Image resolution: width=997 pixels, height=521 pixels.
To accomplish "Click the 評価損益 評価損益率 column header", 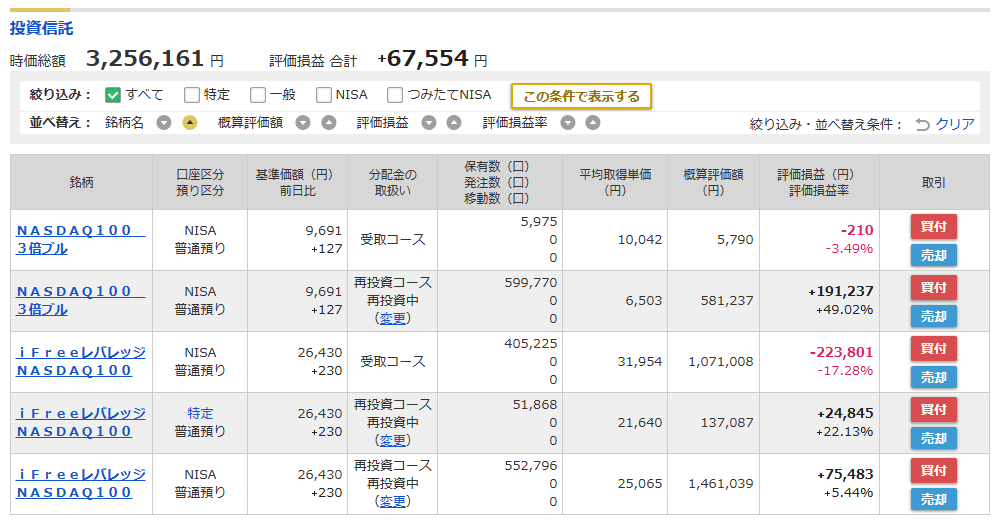I will tap(819, 183).
